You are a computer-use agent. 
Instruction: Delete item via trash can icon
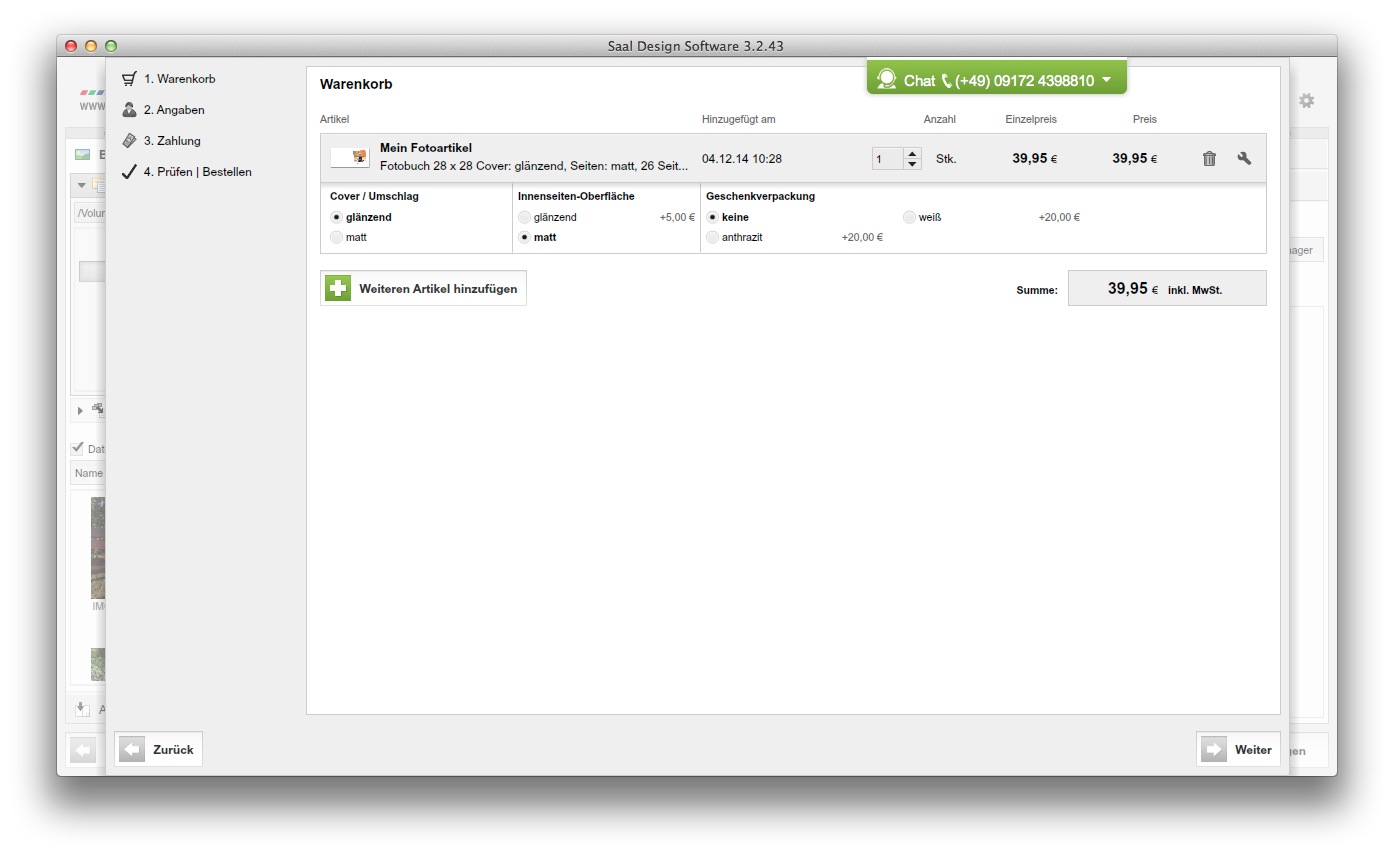click(x=1209, y=158)
